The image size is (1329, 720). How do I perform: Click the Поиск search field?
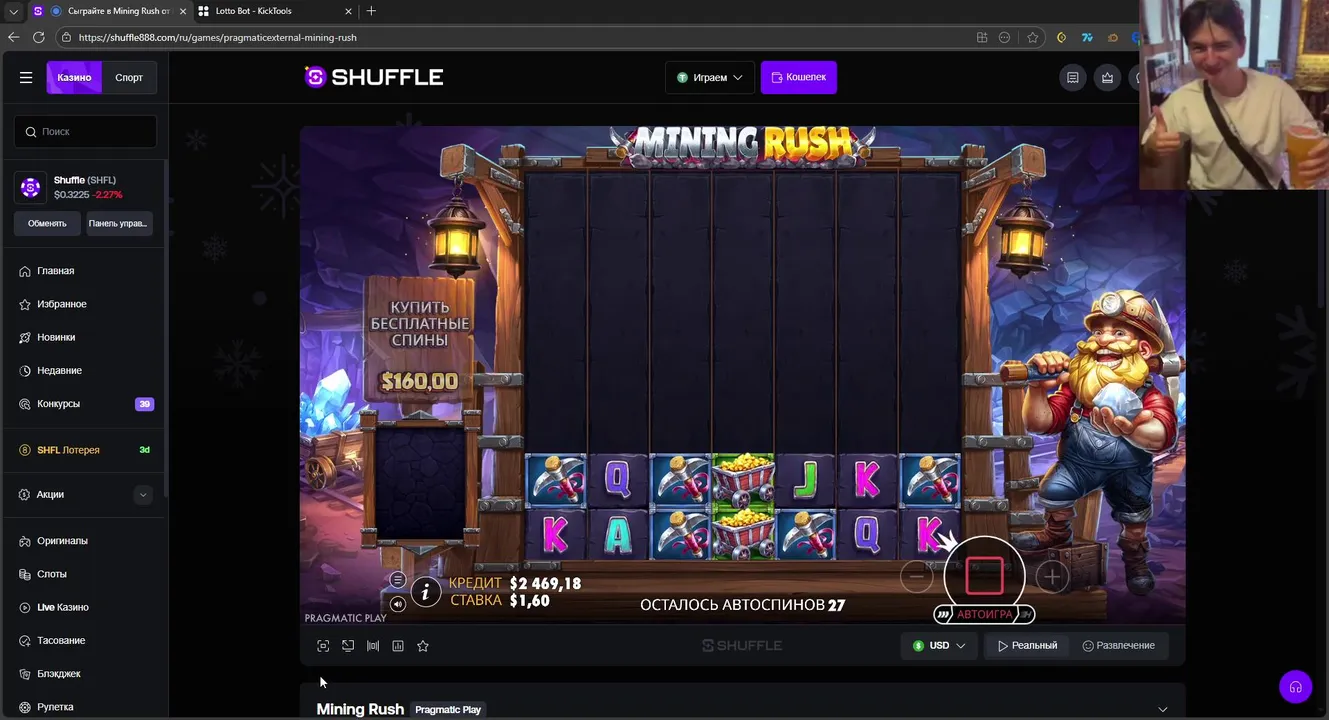point(85,131)
